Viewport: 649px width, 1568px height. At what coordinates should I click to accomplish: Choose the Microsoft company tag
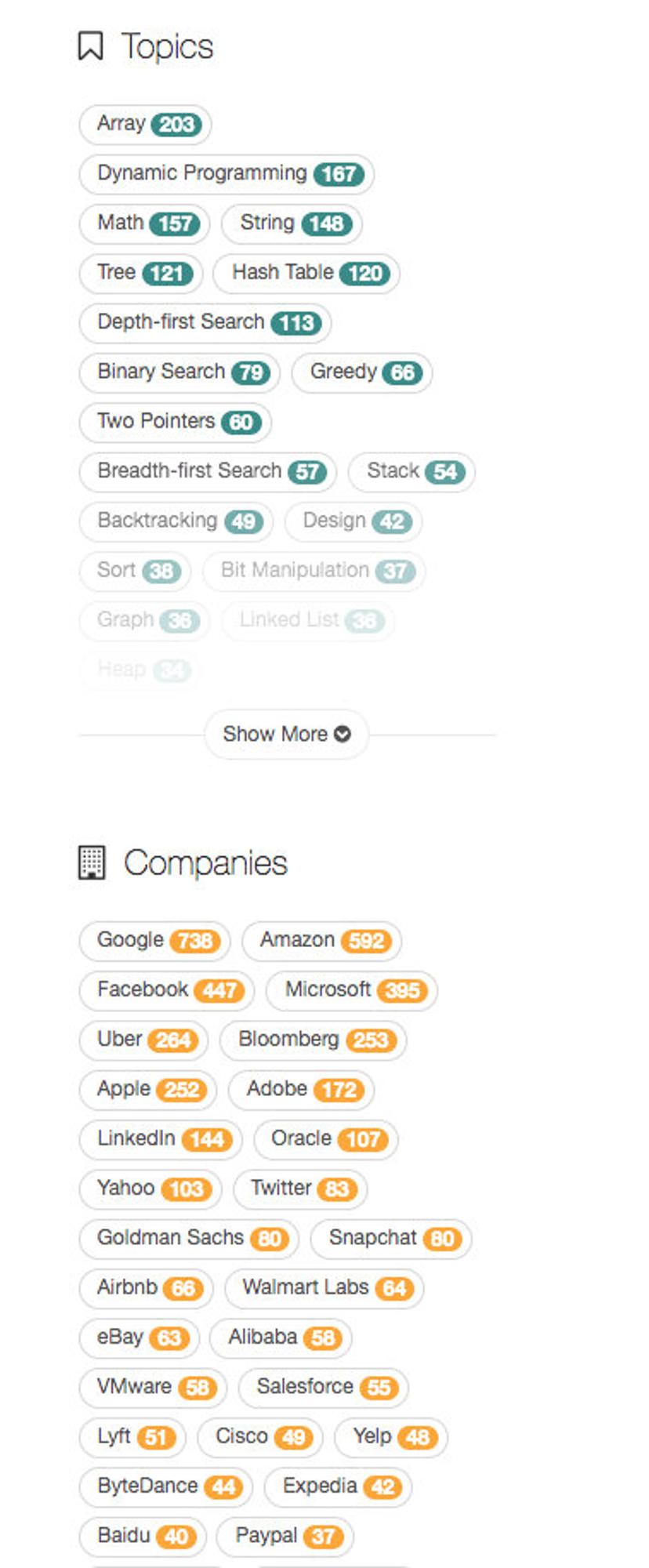352,990
